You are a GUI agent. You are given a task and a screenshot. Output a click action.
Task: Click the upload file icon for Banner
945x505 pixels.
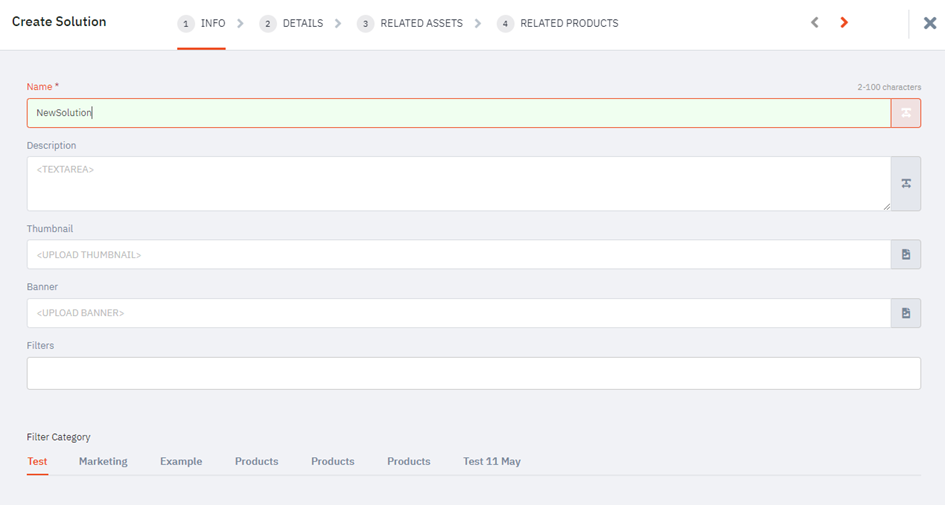click(906, 313)
